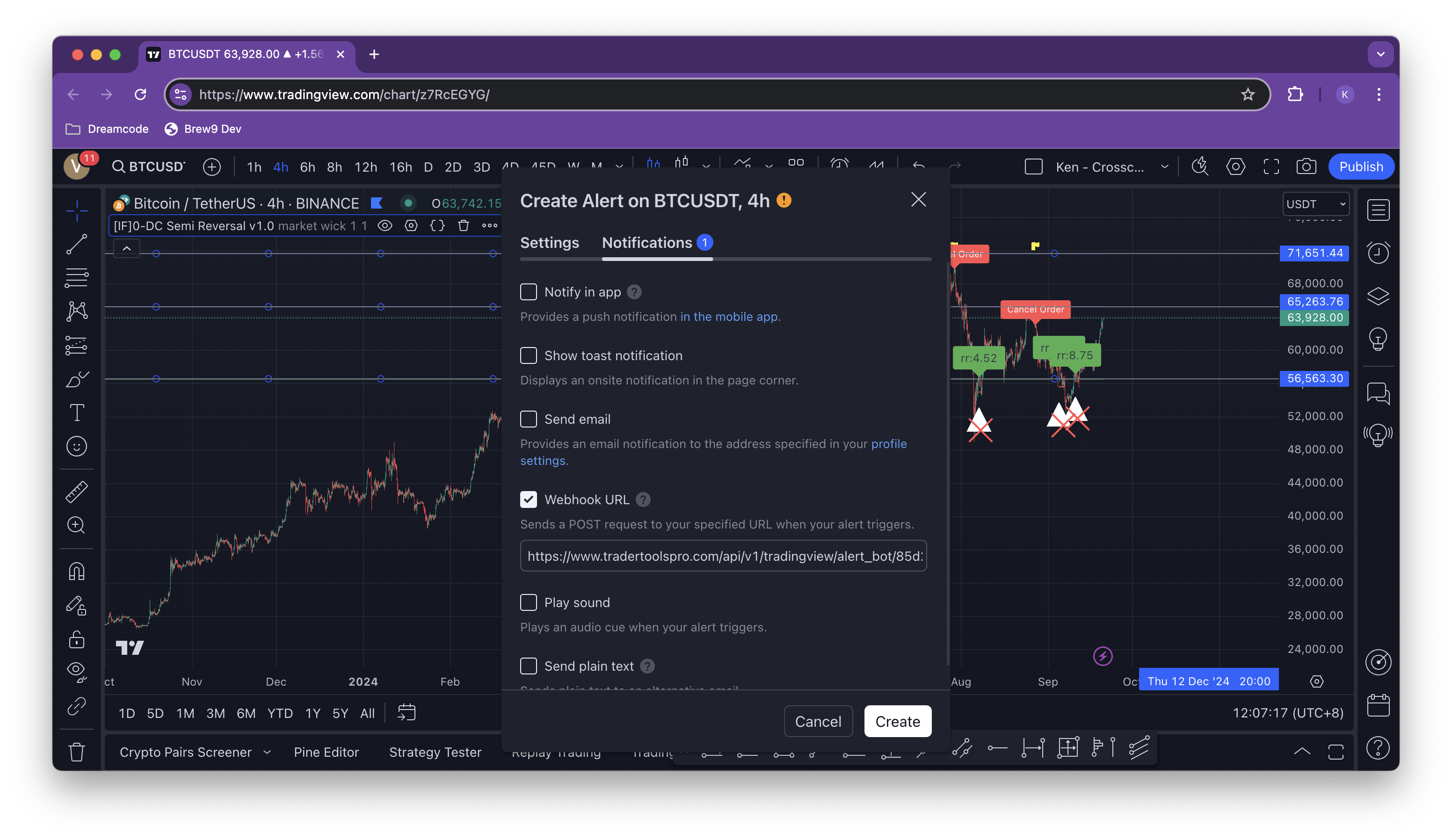Viewport: 1452px width, 840px height.
Task: Open indicator source code braces icon
Action: tap(437, 225)
